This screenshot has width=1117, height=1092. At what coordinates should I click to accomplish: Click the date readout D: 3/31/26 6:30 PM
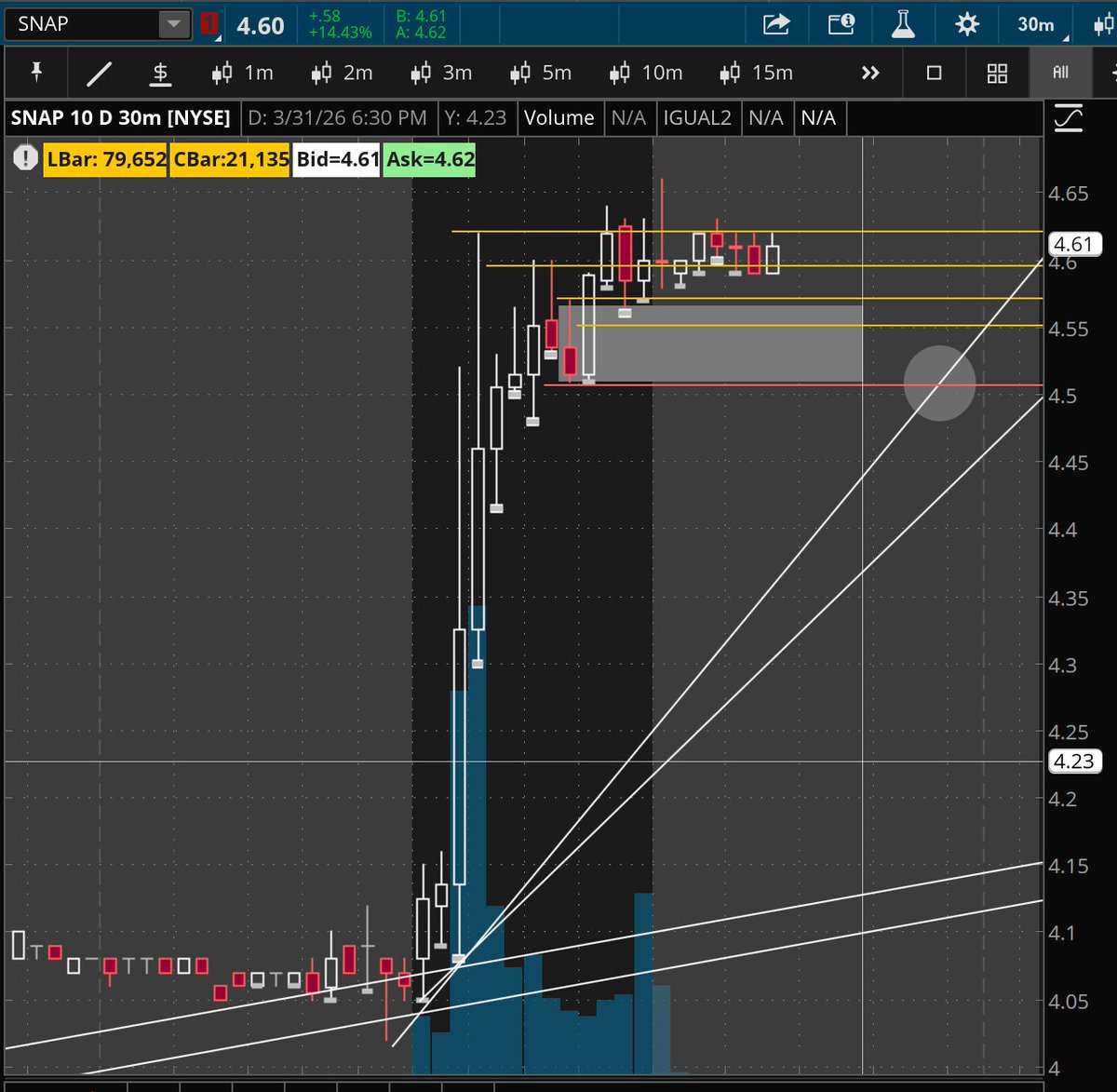337,118
